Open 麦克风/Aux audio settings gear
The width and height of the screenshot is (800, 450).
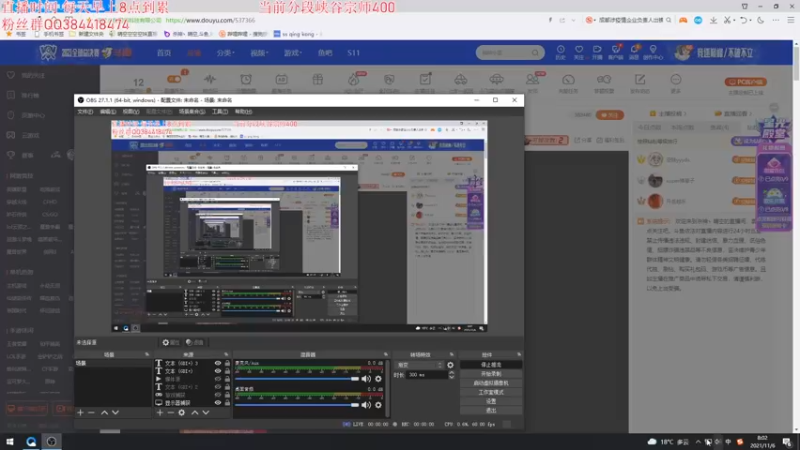(378, 379)
